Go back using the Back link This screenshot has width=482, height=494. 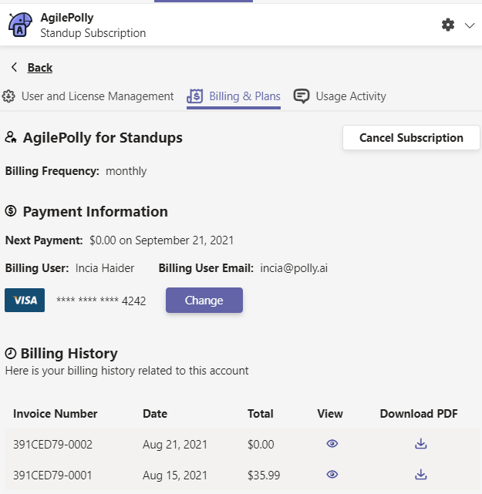point(40,68)
